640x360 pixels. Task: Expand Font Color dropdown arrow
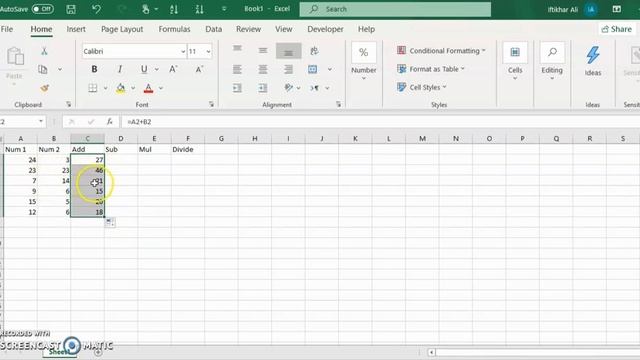tap(161, 88)
